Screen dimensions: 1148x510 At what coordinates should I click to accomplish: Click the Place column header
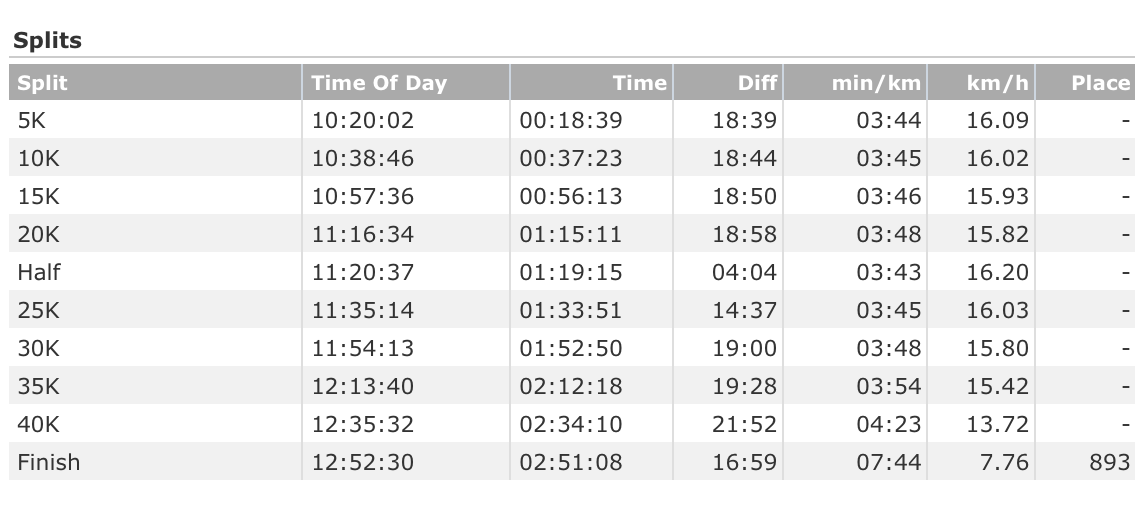(x=1100, y=83)
